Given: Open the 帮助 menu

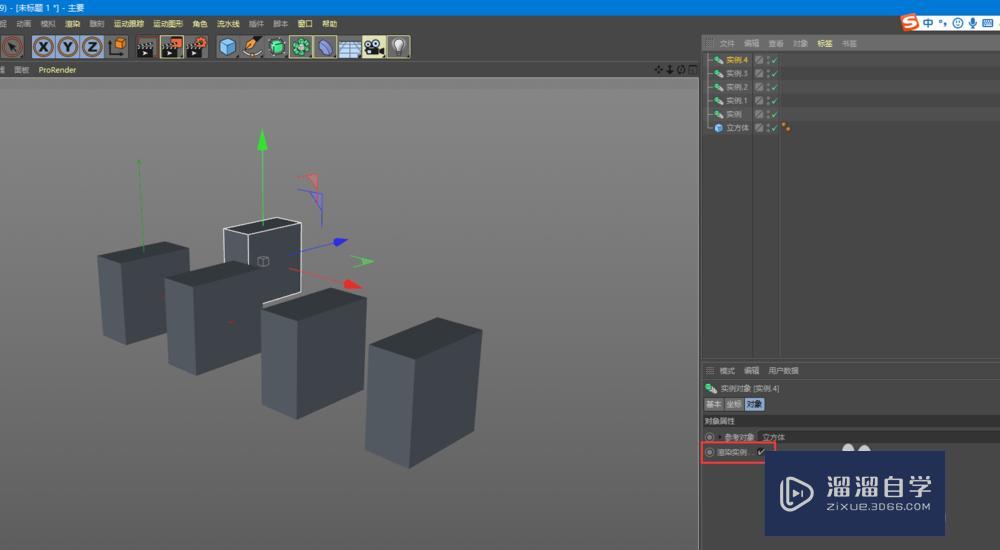Looking at the screenshot, I should point(330,24).
